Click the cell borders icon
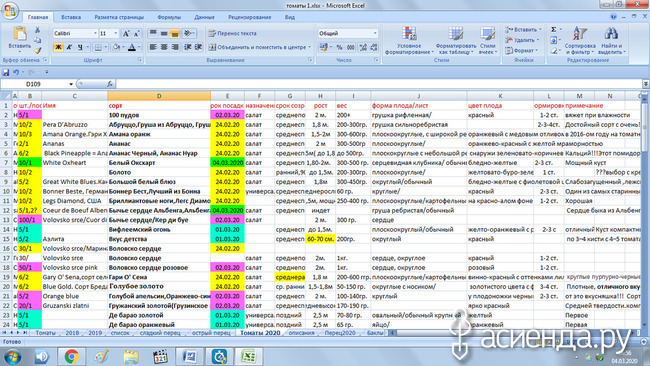This screenshot has height=366, width=650. click(x=98, y=47)
